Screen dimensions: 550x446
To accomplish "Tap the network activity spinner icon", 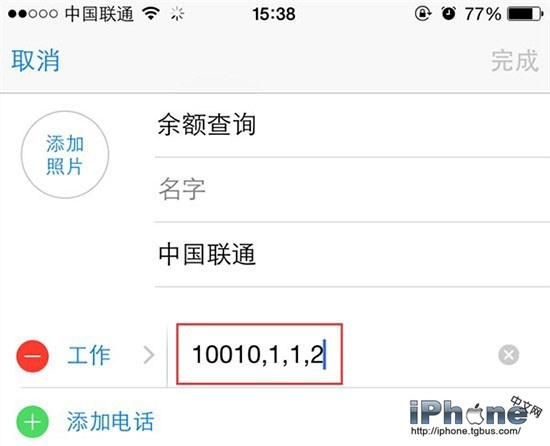I will (x=177, y=14).
